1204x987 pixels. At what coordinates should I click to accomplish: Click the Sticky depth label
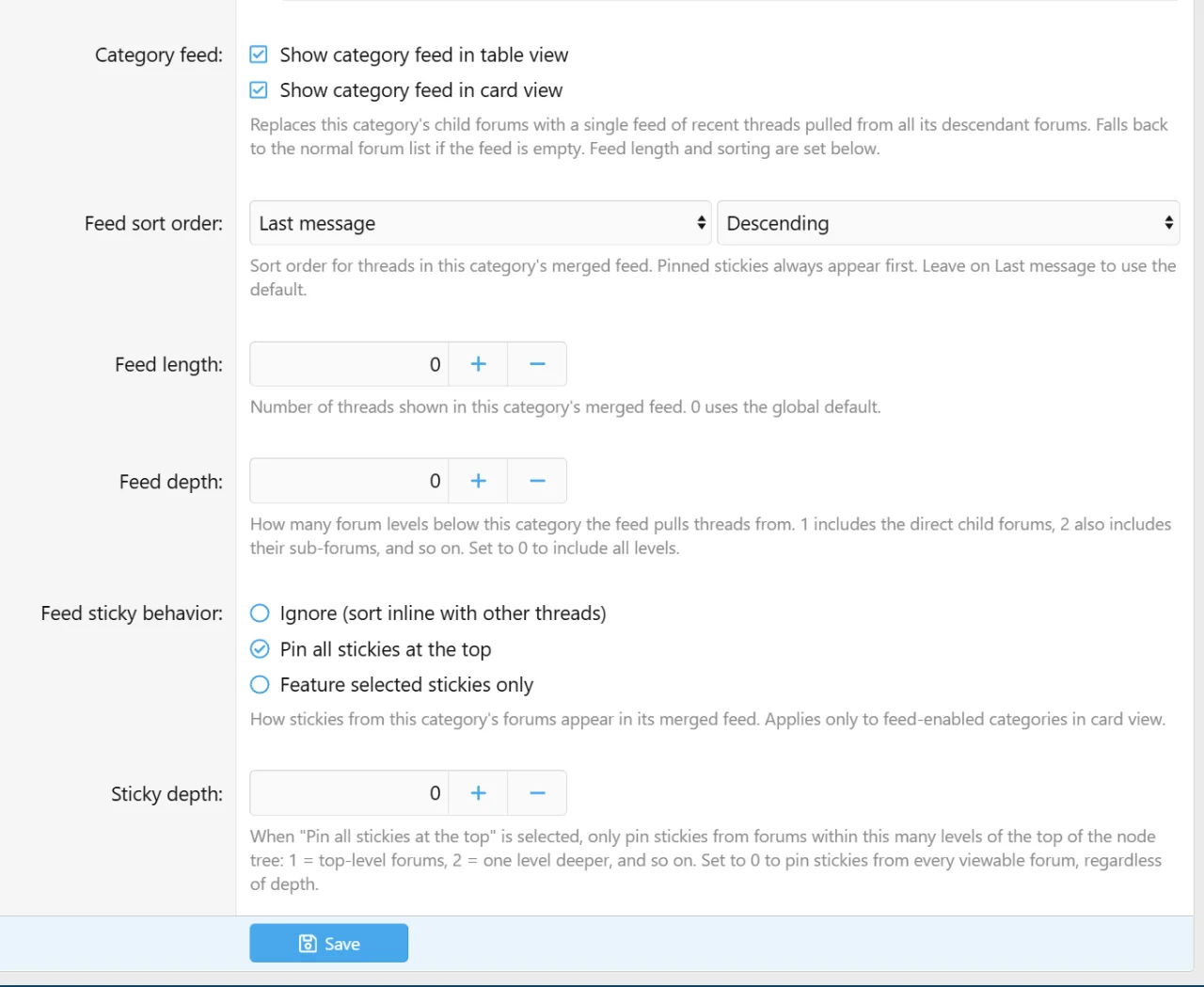point(167,794)
